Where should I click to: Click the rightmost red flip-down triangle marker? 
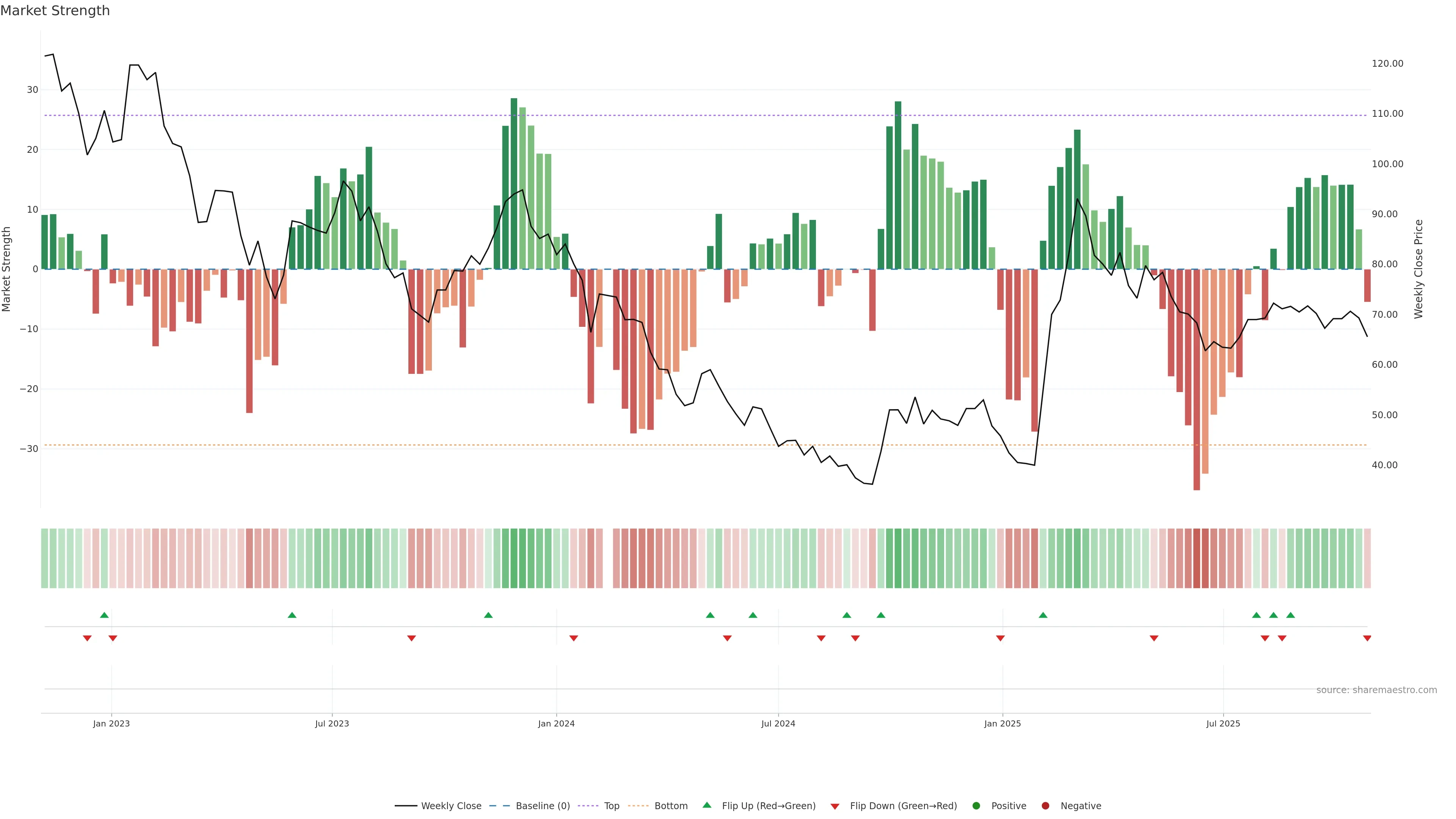coord(1367,638)
